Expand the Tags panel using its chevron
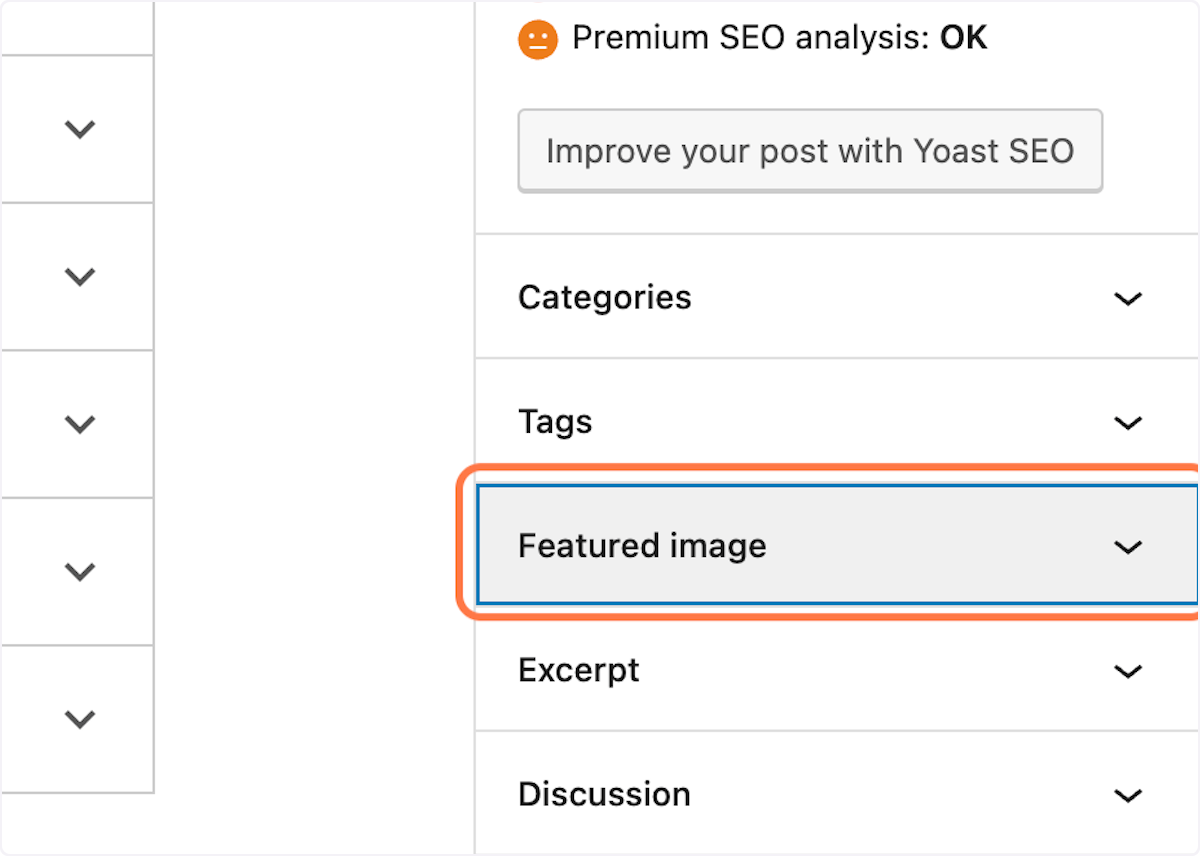 1128,423
